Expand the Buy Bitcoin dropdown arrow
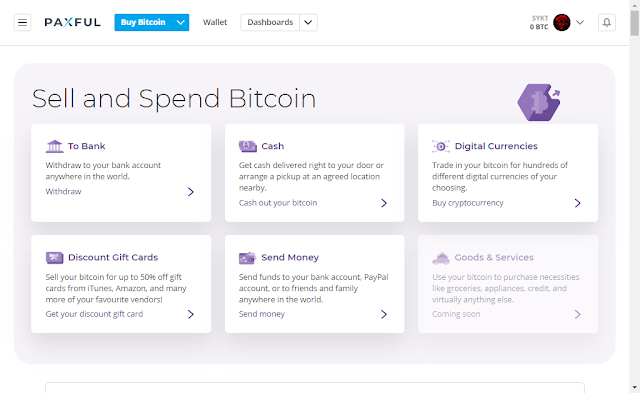Screen dimensions: 640x393 coord(181,22)
